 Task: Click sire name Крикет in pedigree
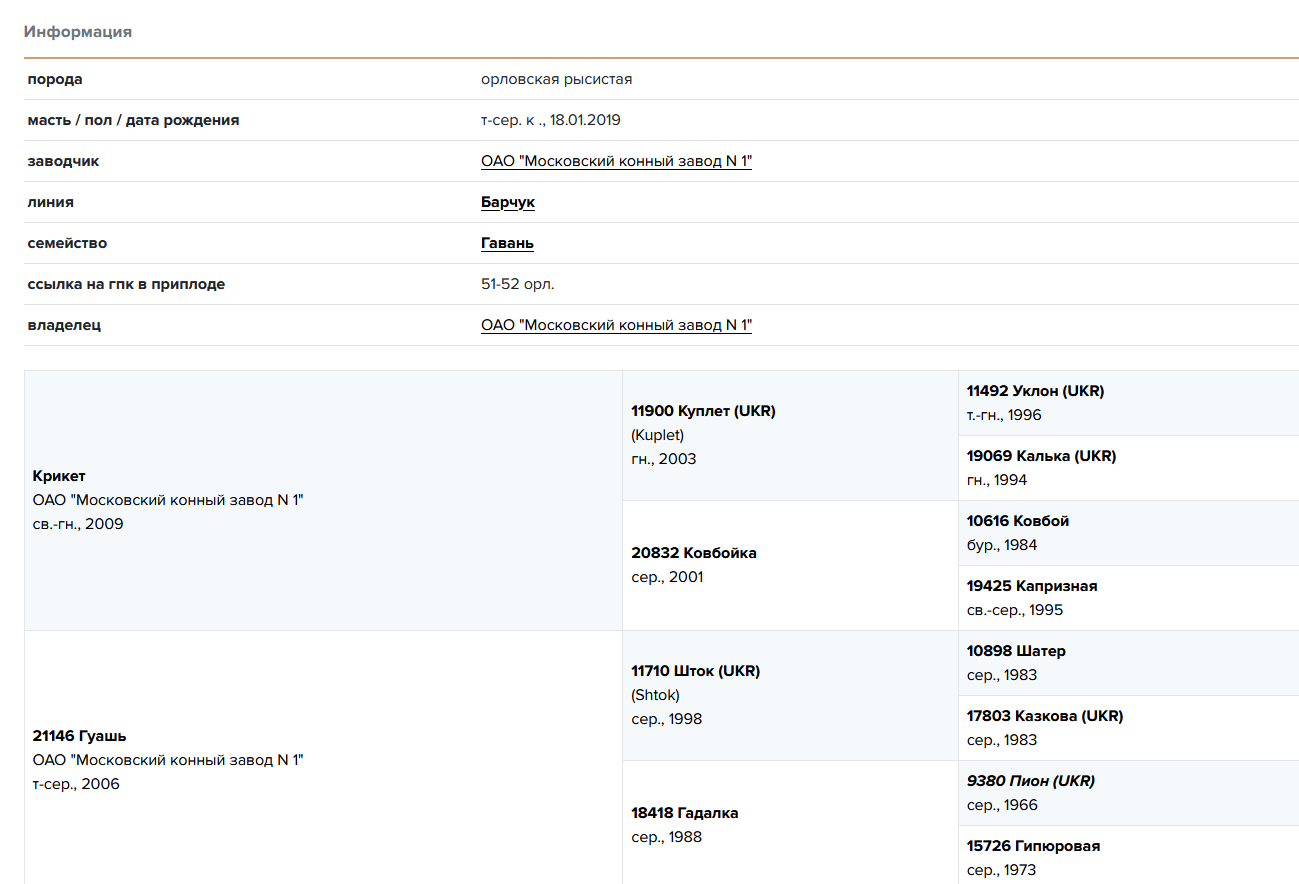(x=59, y=476)
